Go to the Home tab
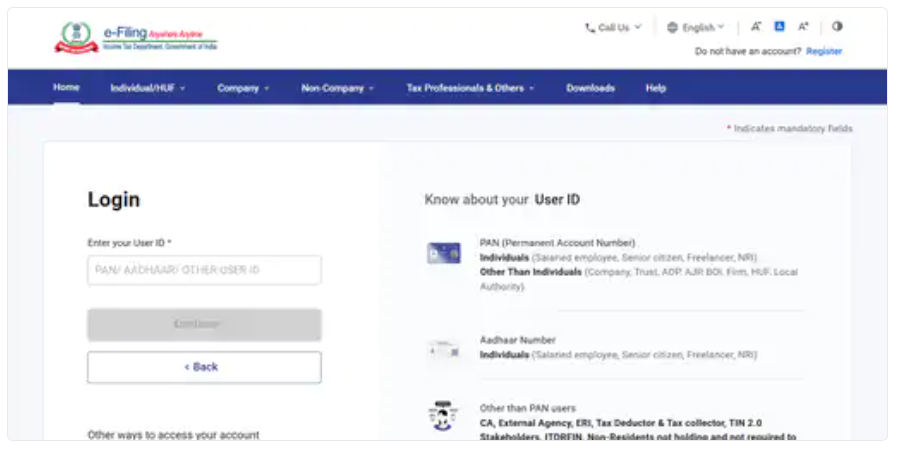 point(66,87)
